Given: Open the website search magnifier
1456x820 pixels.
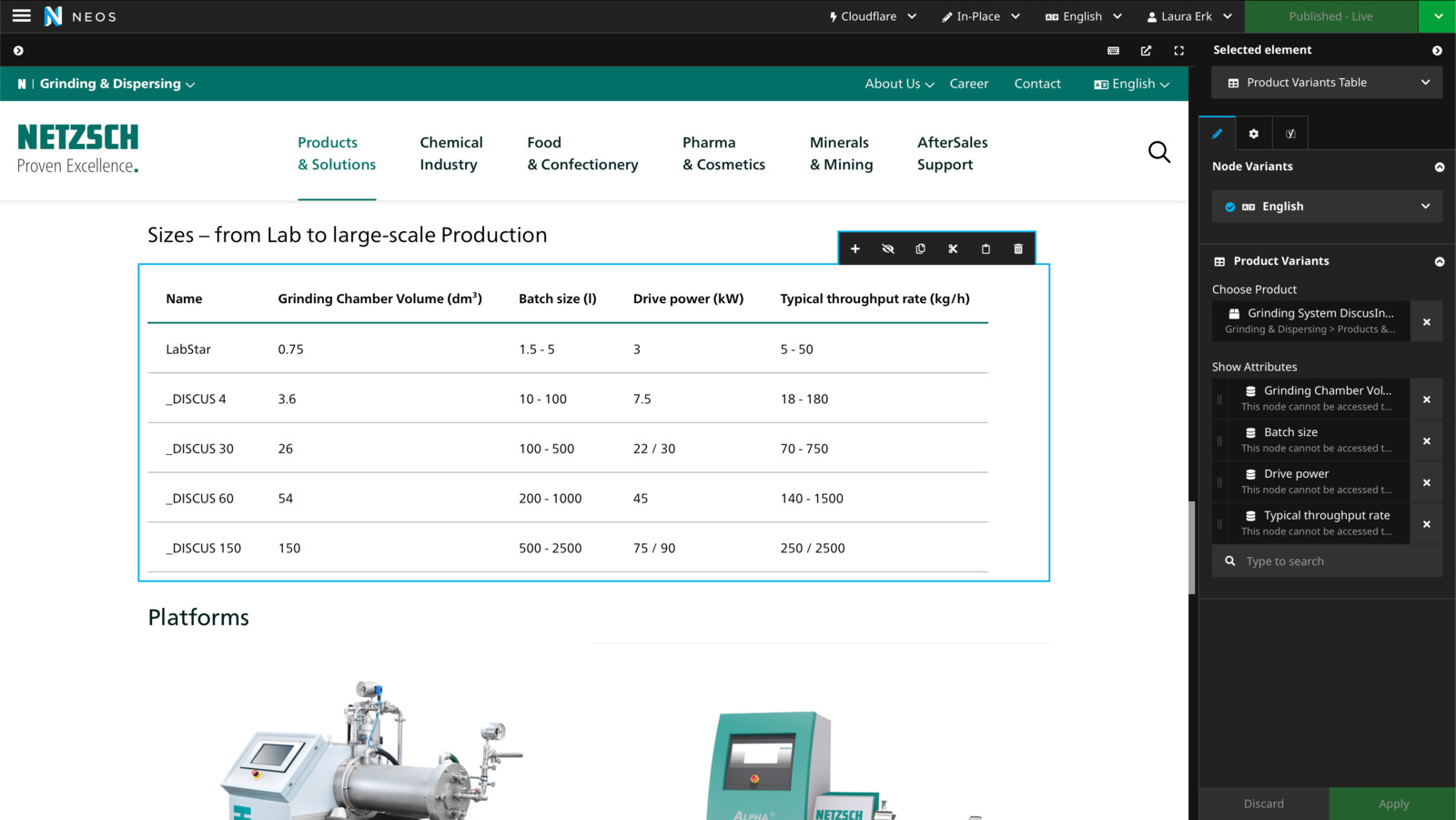Looking at the screenshot, I should (x=1158, y=152).
